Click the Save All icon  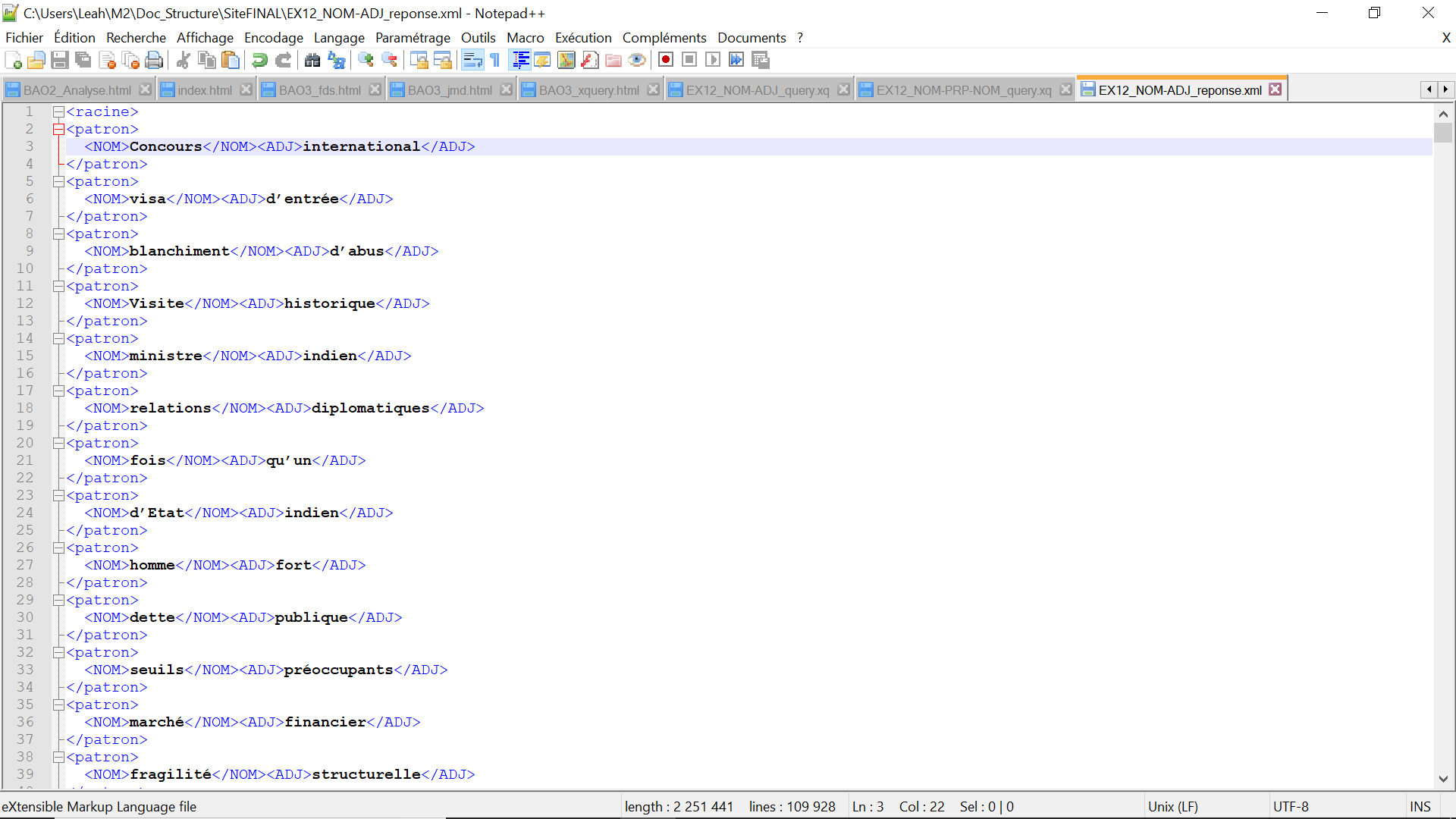pos(83,61)
